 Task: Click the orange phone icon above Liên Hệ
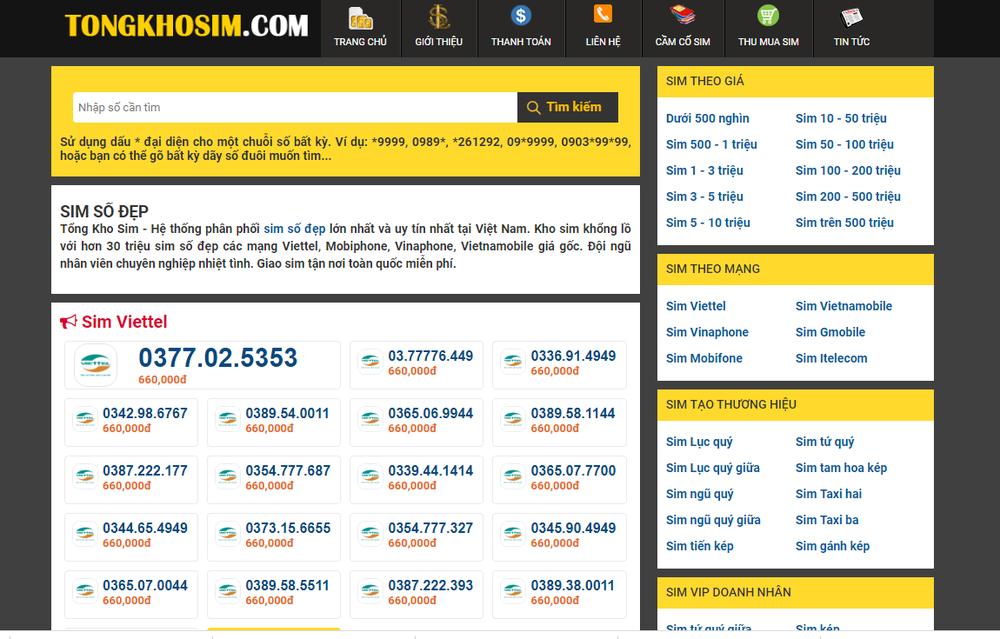click(x=603, y=14)
